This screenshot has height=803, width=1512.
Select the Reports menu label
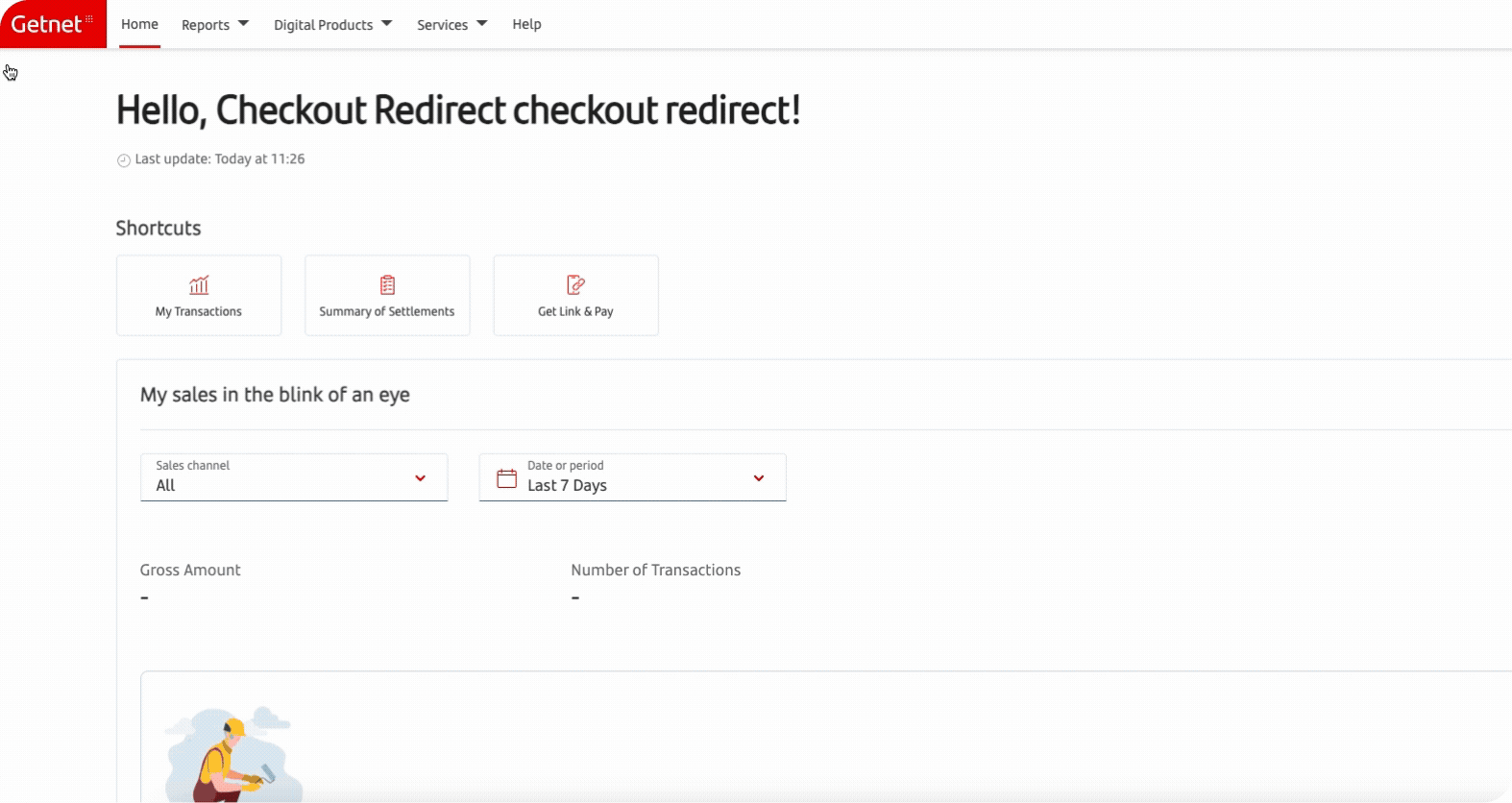(x=206, y=25)
